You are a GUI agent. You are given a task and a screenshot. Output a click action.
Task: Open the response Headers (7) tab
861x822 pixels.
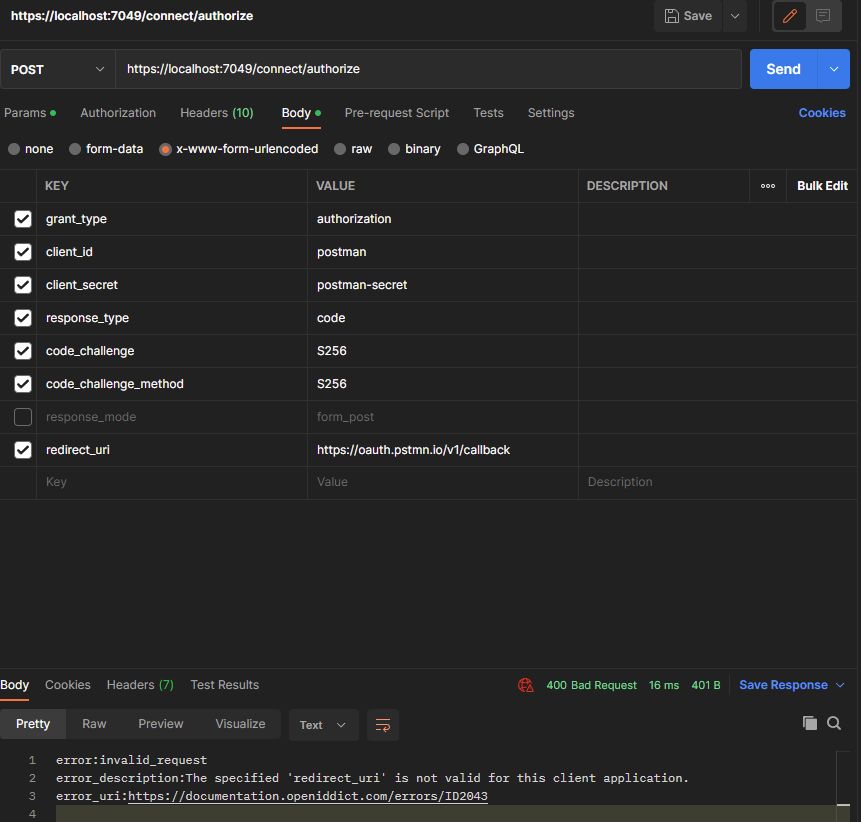tap(140, 685)
